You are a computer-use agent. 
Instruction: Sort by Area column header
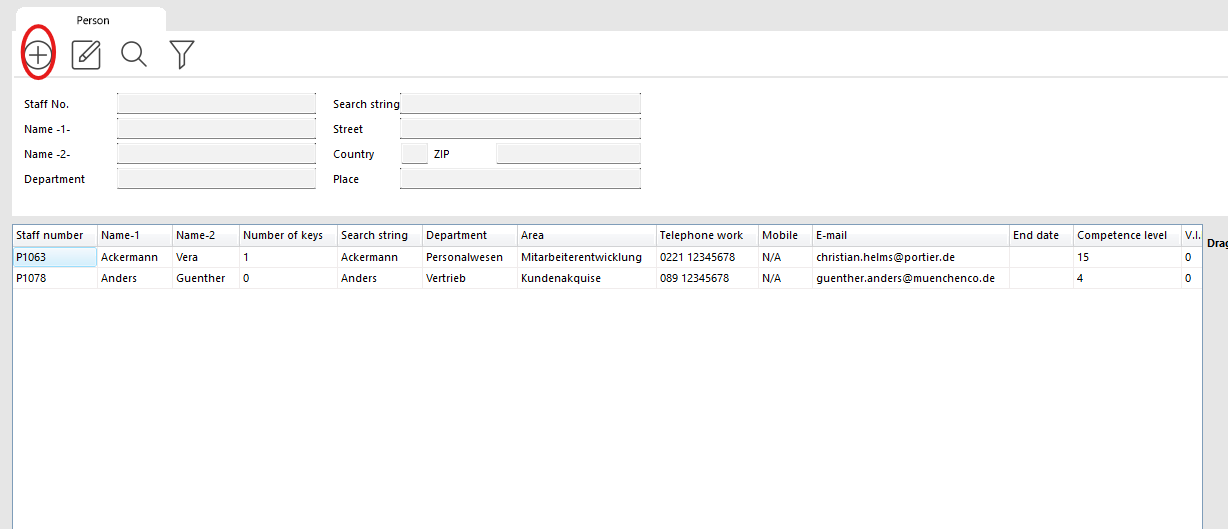point(587,236)
